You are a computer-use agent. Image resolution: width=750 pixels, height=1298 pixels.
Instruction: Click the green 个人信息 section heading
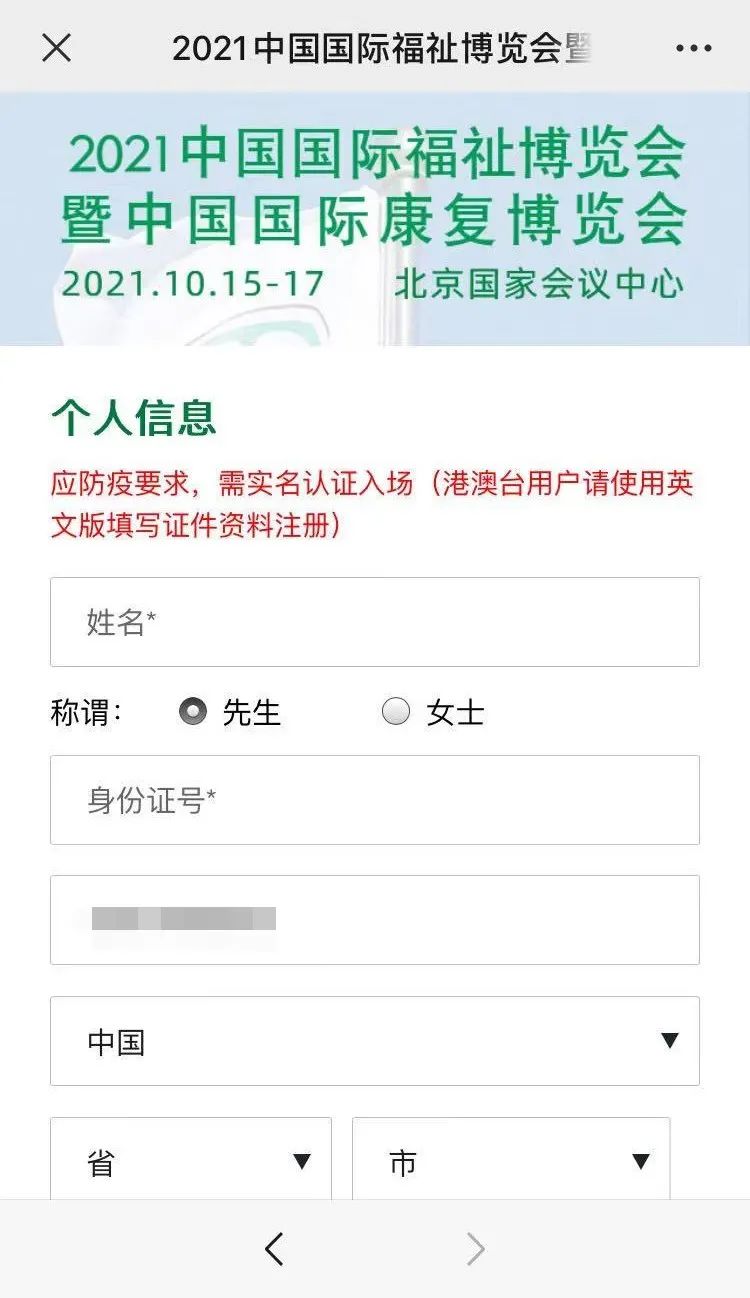point(134,418)
